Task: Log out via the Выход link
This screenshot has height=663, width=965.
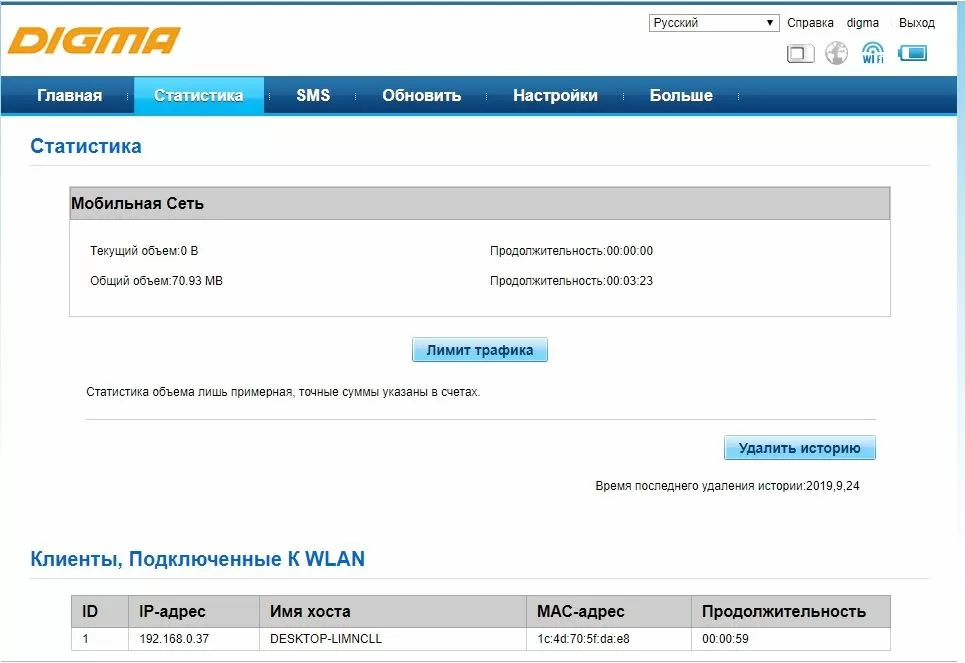Action: click(916, 23)
